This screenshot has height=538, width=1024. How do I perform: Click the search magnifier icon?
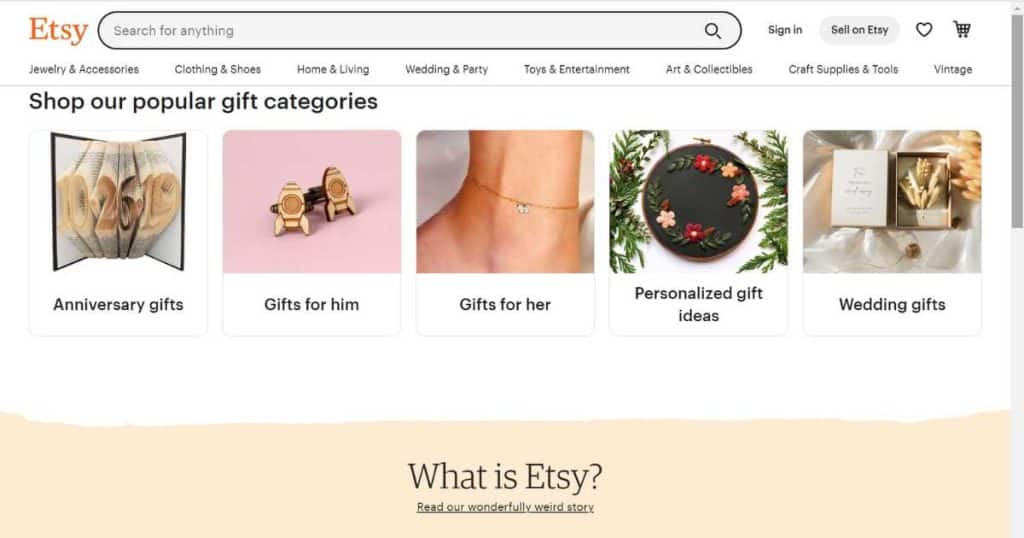tap(712, 31)
